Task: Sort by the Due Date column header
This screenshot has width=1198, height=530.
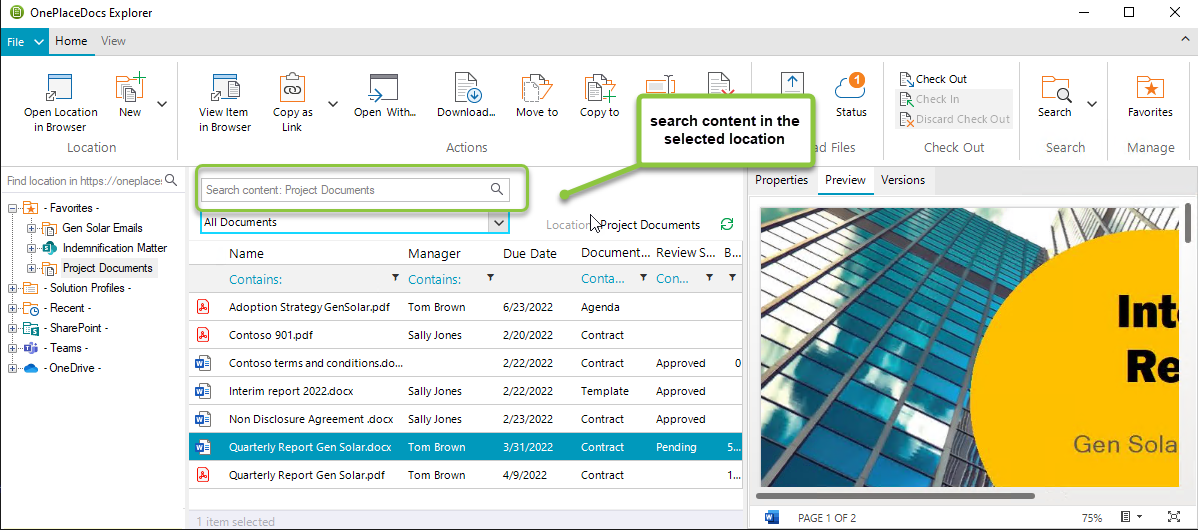Action: [530, 254]
